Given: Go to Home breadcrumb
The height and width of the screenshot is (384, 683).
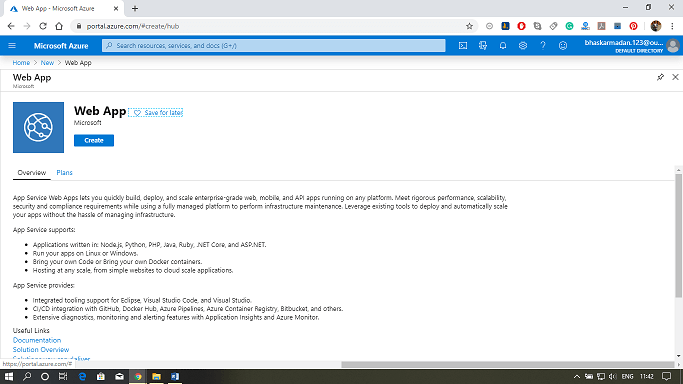Looking at the screenshot, I should click(21, 63).
